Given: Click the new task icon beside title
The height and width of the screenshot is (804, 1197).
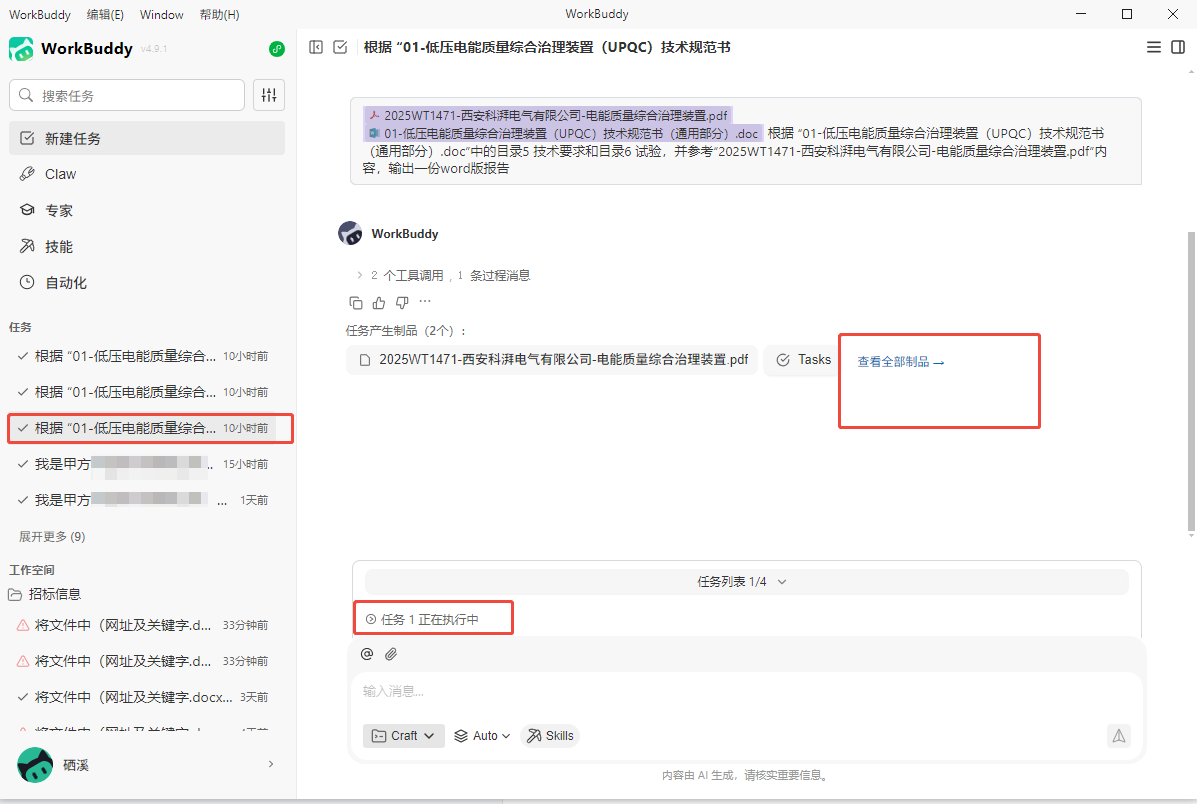Looking at the screenshot, I should 340,47.
